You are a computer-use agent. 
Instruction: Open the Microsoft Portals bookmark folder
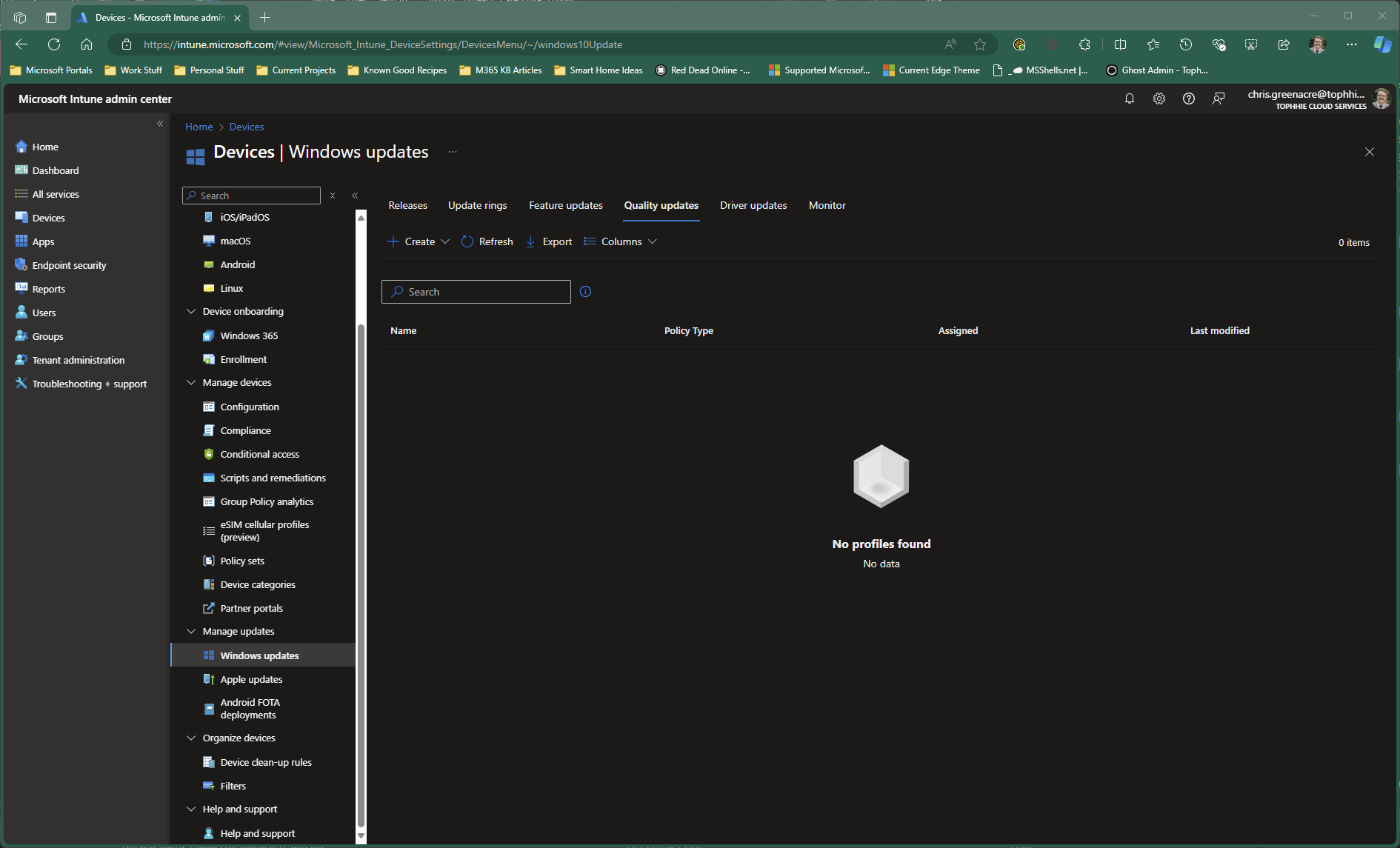51,70
